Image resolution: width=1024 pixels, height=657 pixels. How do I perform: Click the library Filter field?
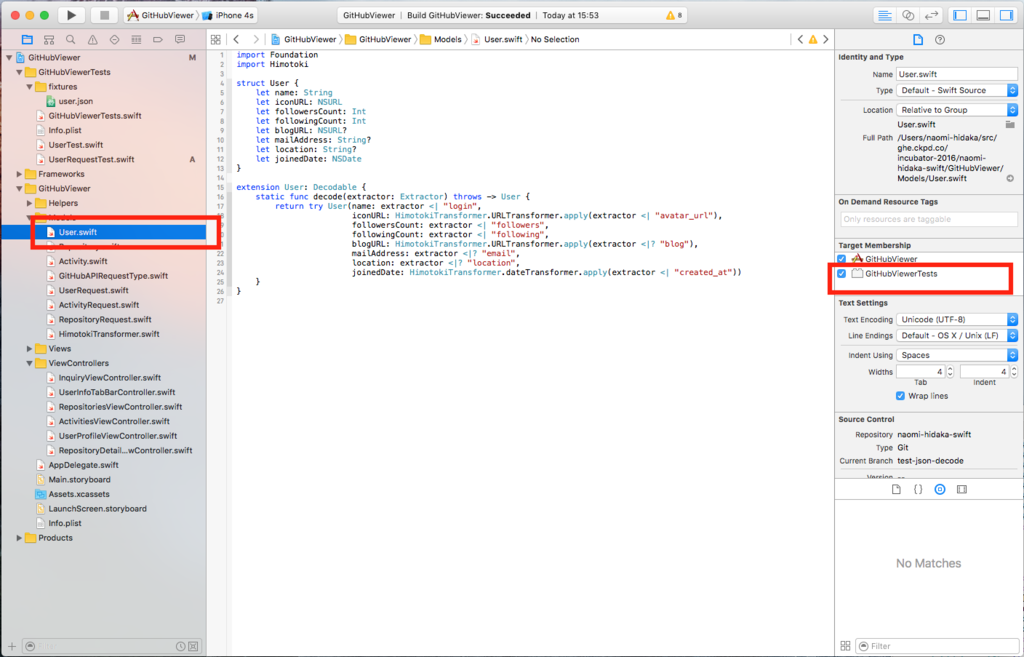click(x=936, y=646)
